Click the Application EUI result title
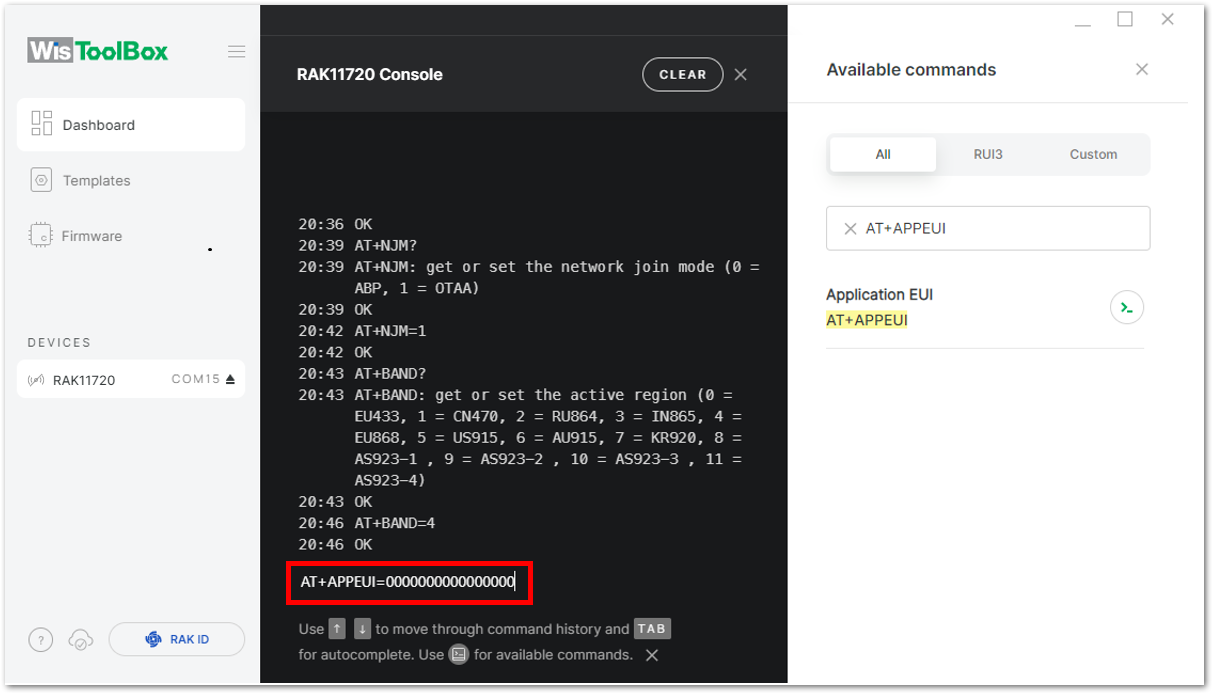1213x694 pixels. click(880, 295)
